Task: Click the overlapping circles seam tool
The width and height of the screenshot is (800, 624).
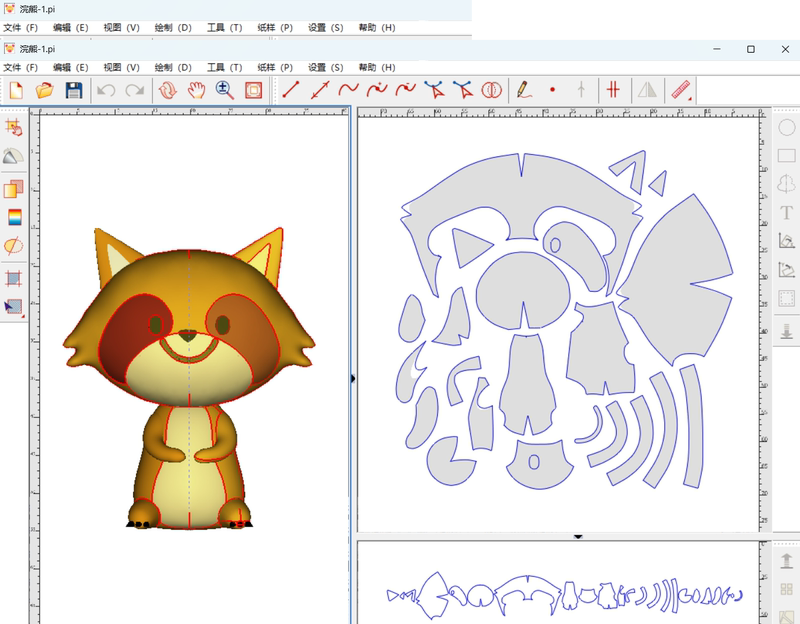Action: pyautogui.click(x=492, y=90)
